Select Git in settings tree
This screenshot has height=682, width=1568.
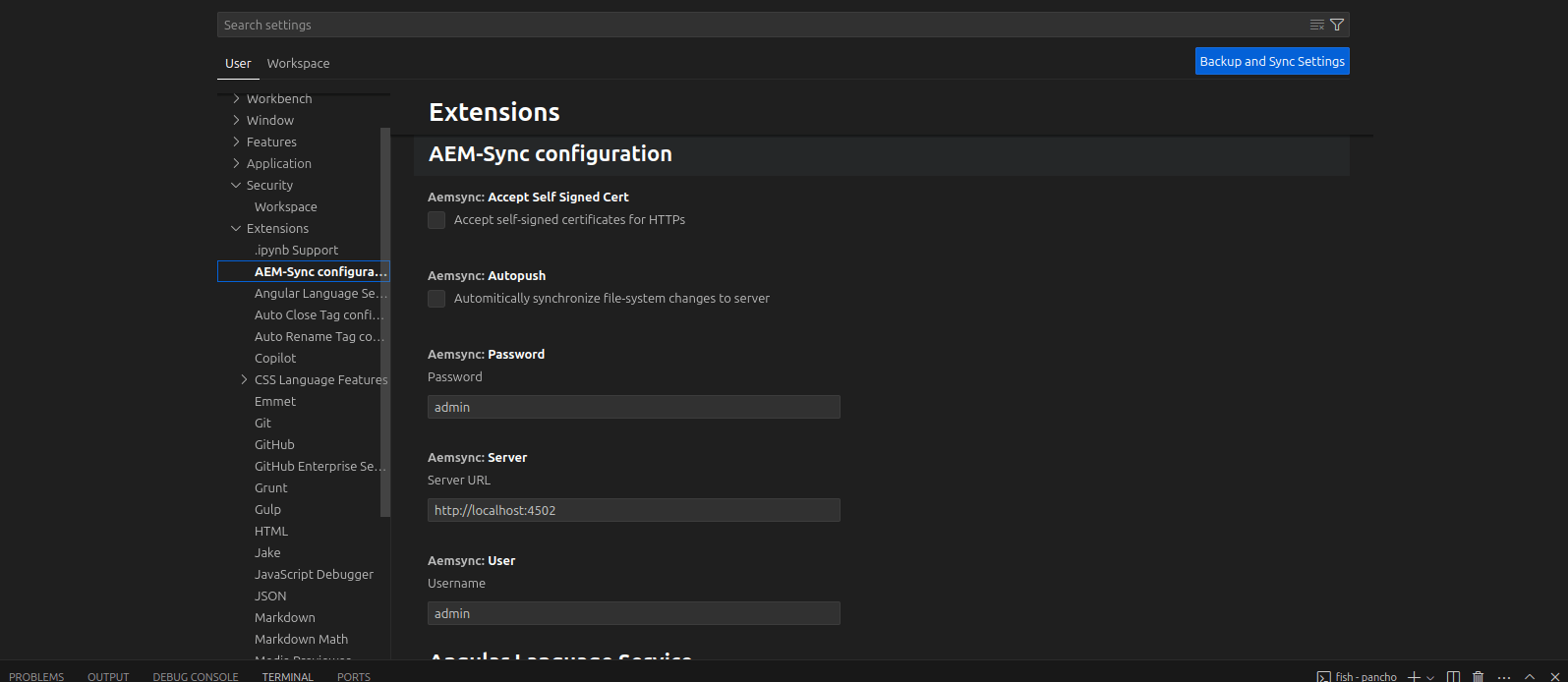pos(262,423)
